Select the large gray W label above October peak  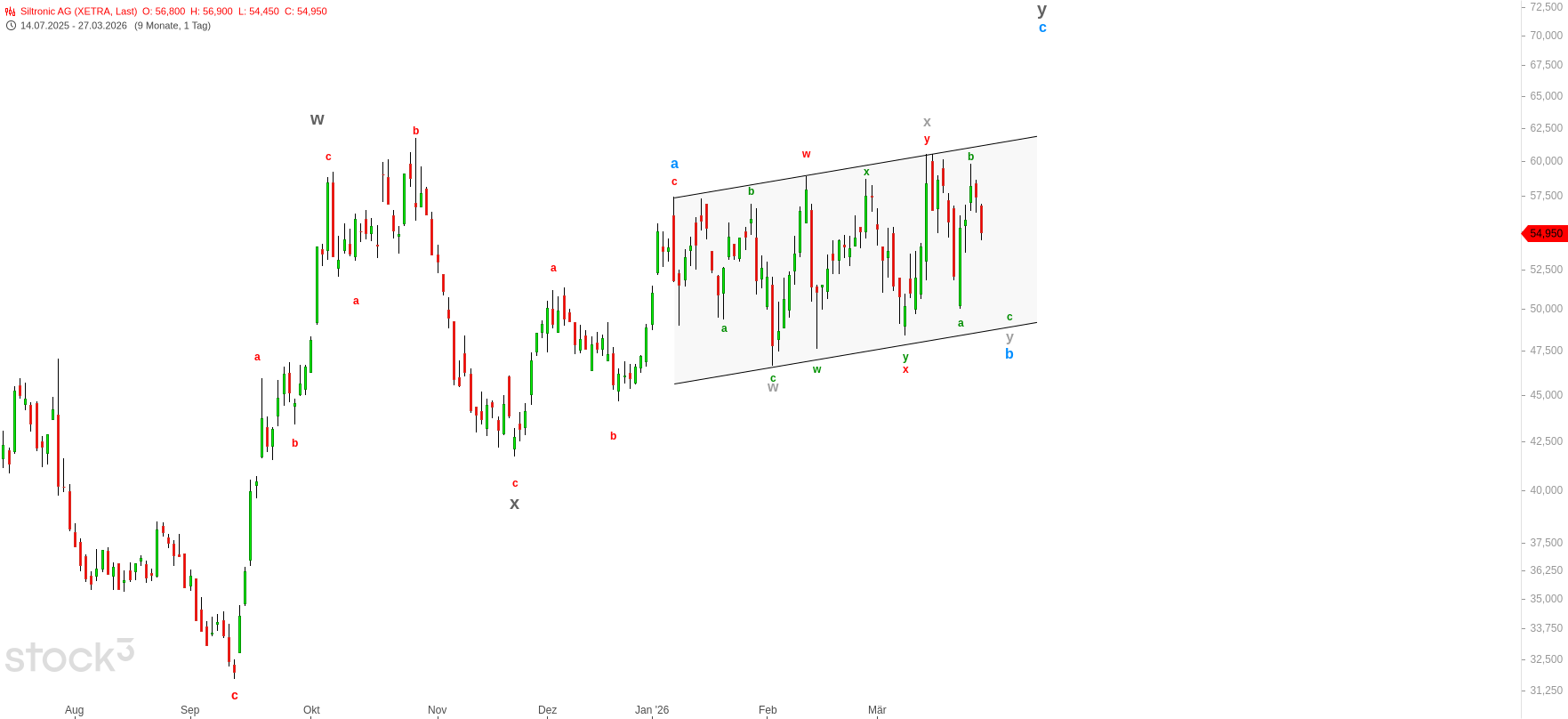coord(318,119)
